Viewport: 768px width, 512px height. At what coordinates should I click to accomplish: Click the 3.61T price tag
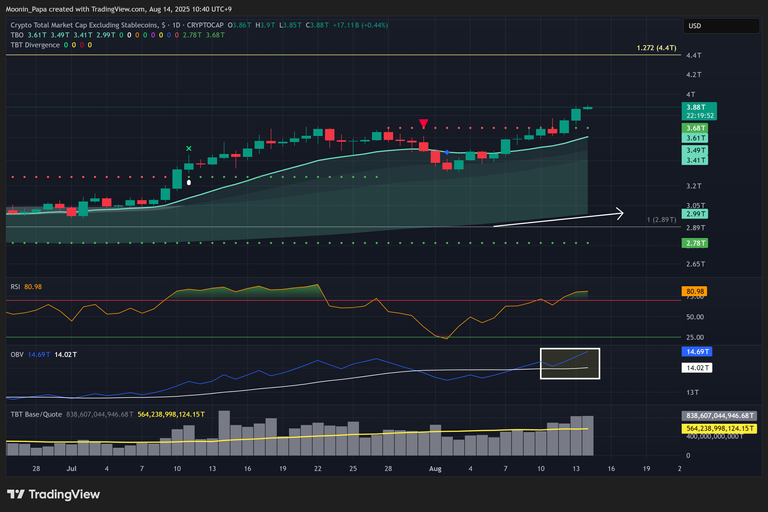[x=695, y=138]
